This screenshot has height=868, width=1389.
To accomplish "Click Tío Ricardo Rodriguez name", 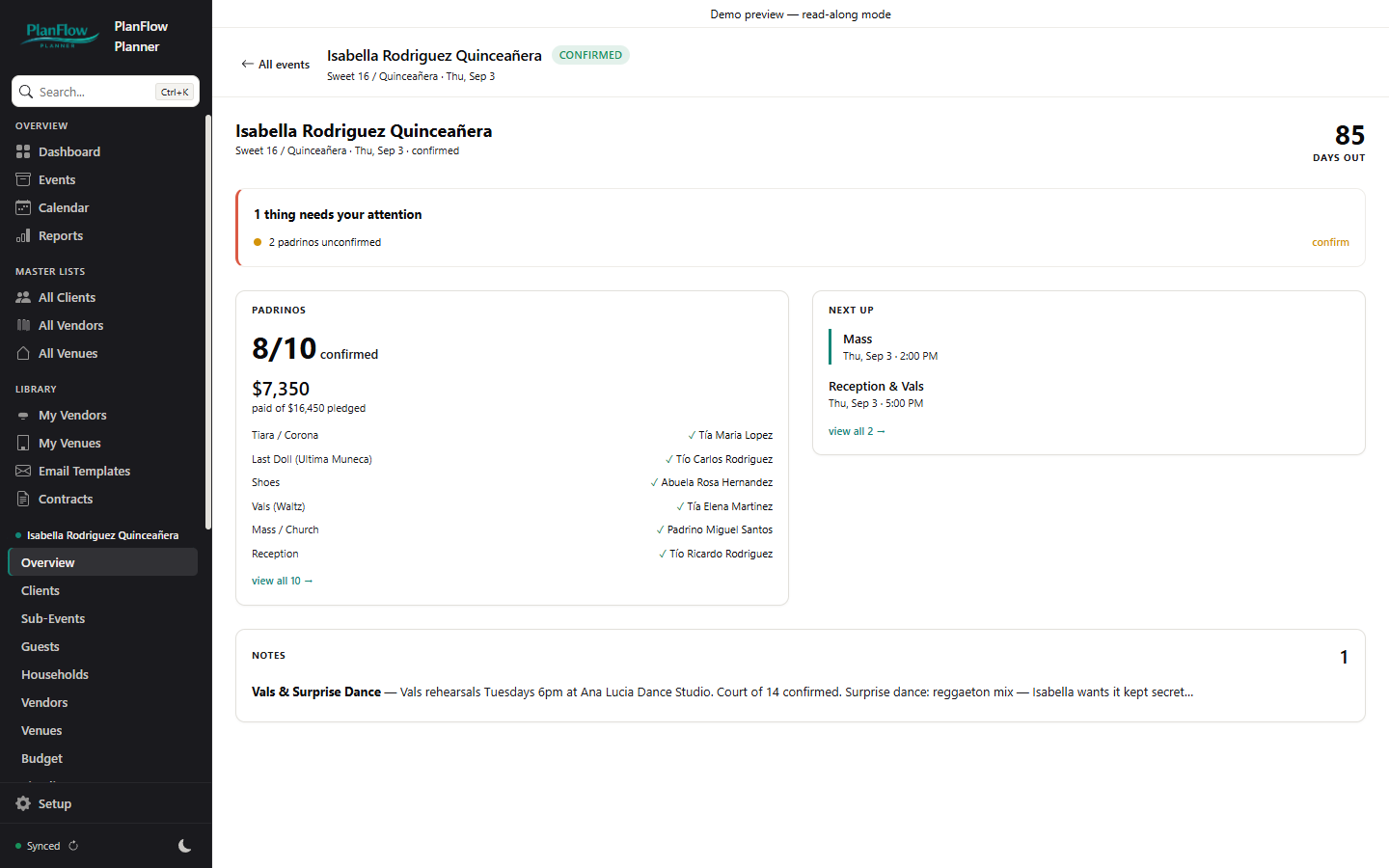I will [x=721, y=554].
